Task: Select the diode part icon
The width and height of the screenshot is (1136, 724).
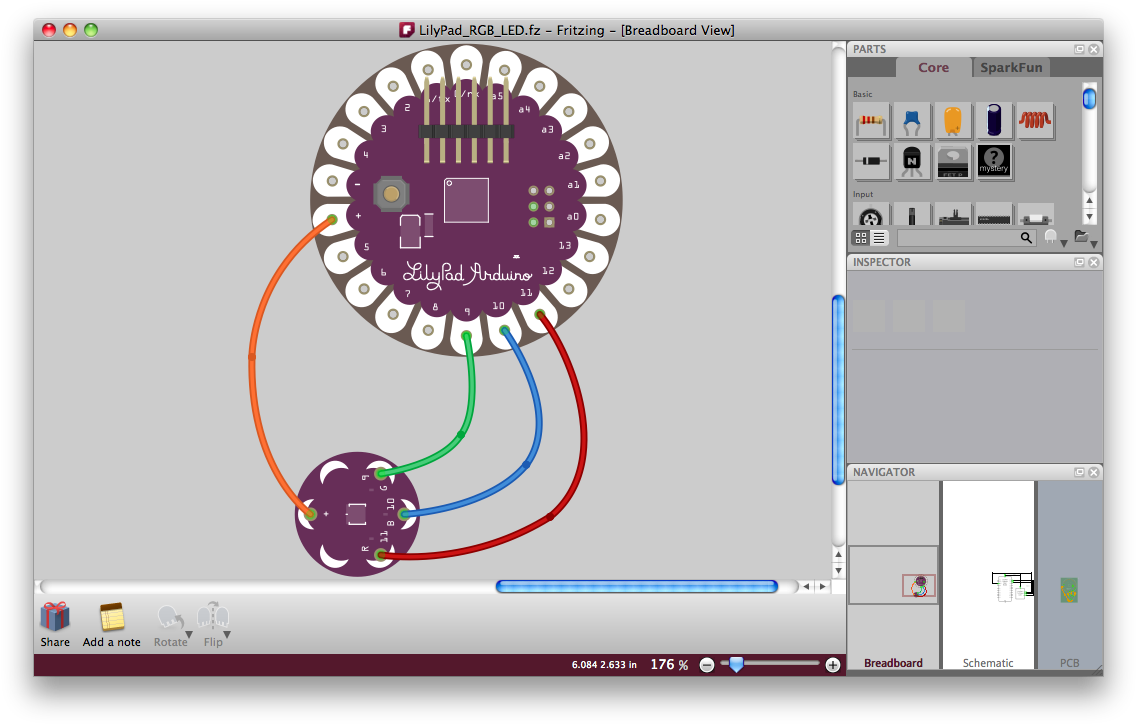Action: tap(870, 161)
